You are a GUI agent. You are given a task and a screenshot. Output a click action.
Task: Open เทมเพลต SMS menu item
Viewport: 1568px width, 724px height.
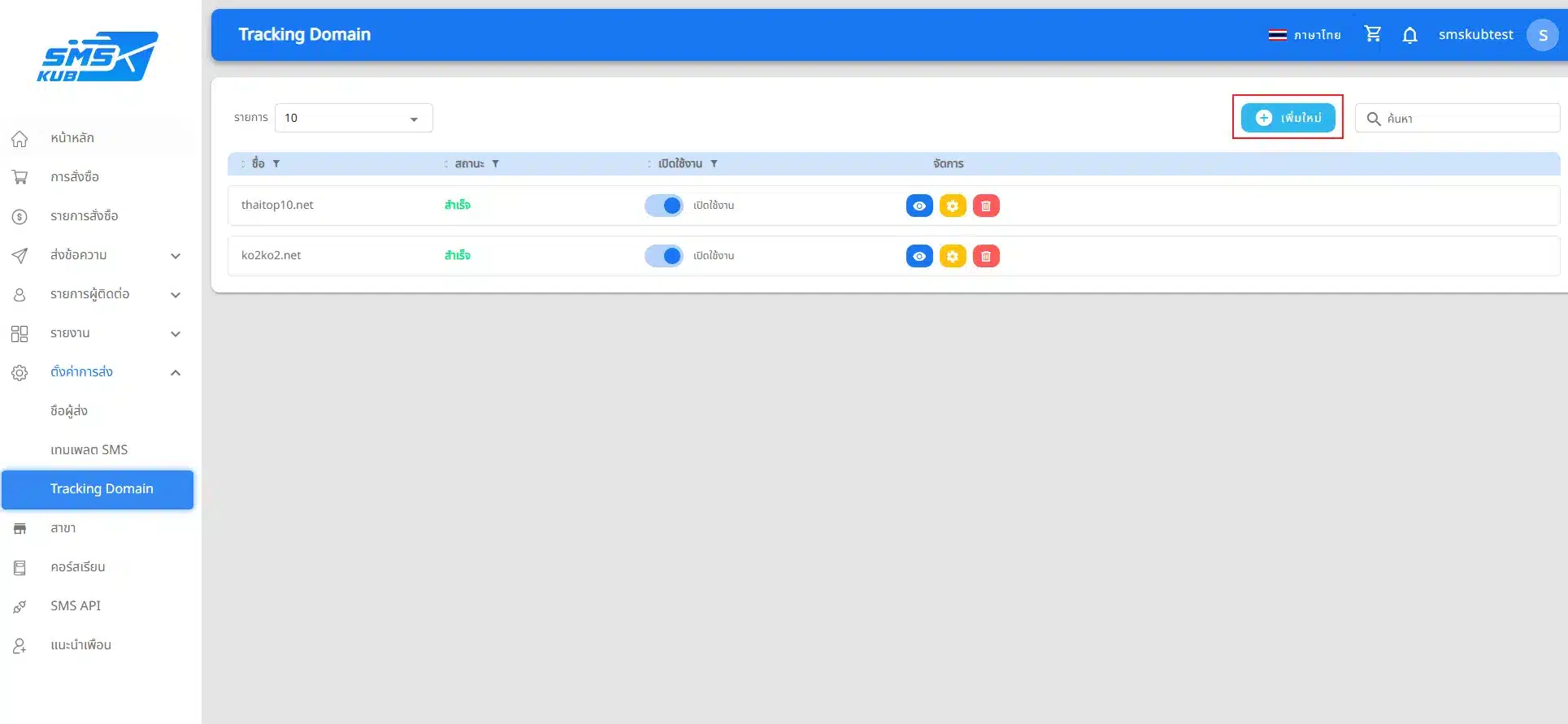(89, 449)
